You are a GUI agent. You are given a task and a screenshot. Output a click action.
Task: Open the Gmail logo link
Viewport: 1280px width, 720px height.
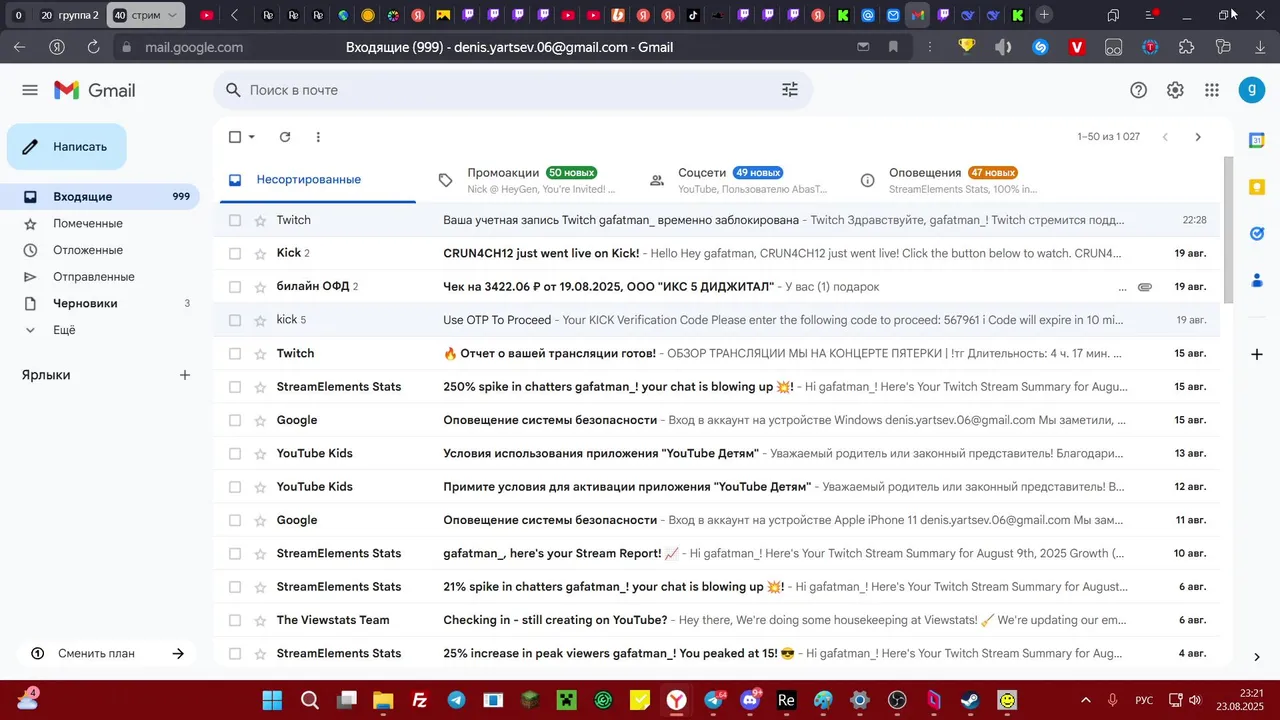[x=95, y=90]
